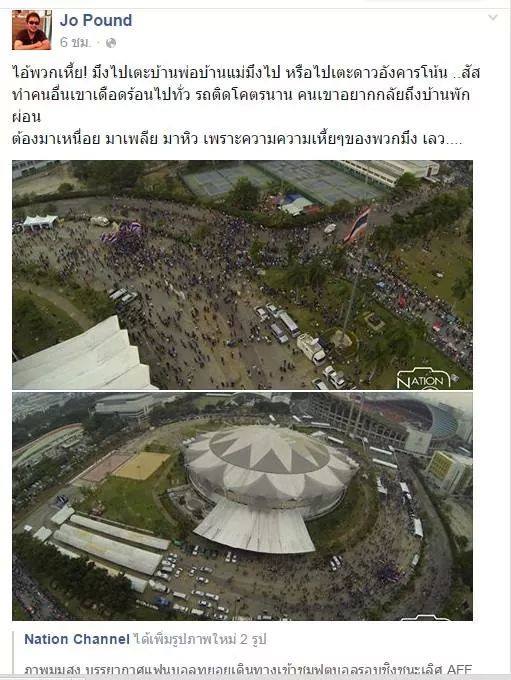Open the crowd photo with Thai flag
This screenshot has height=680, width=511.
[x=242, y=275]
